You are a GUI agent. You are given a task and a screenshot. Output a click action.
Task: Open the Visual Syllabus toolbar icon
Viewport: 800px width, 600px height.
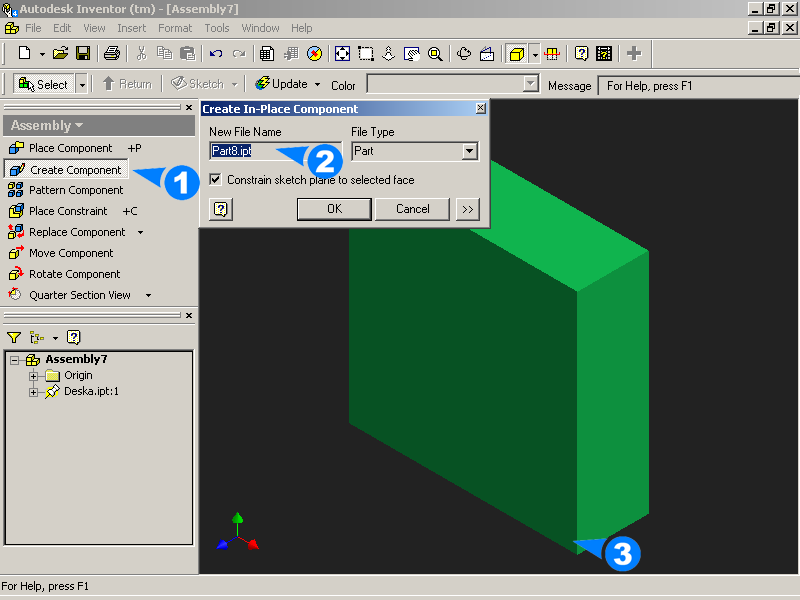point(604,53)
